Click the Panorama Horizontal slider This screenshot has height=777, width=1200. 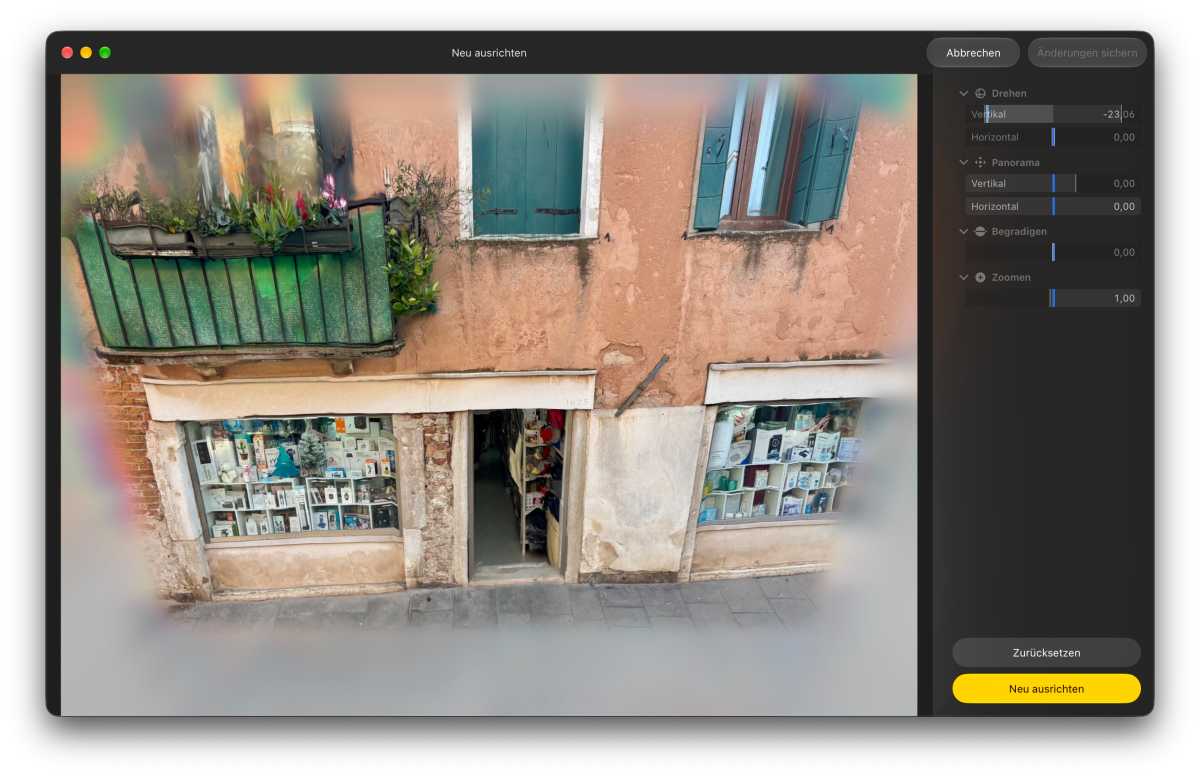click(1053, 206)
